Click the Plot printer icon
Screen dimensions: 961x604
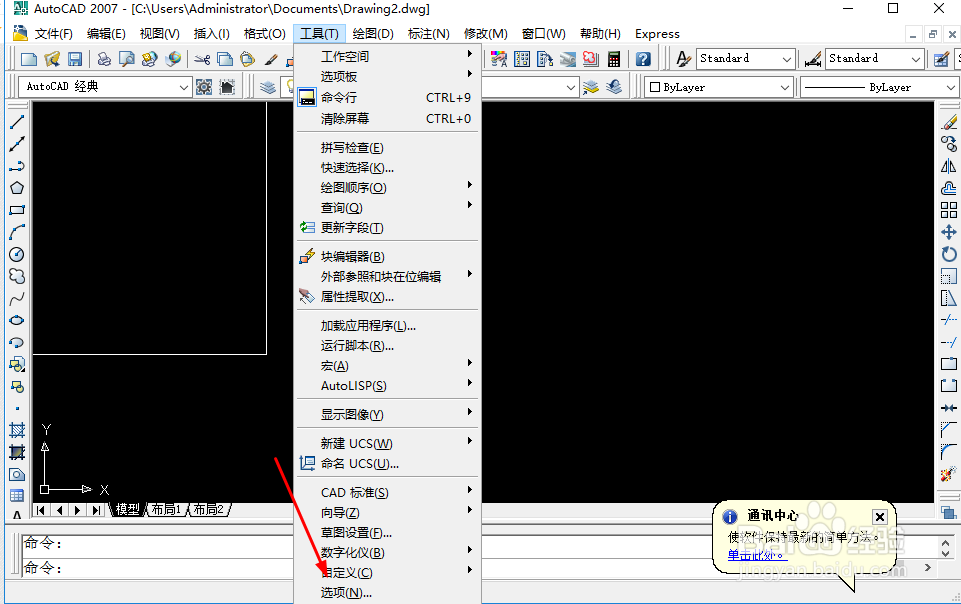coord(104,59)
